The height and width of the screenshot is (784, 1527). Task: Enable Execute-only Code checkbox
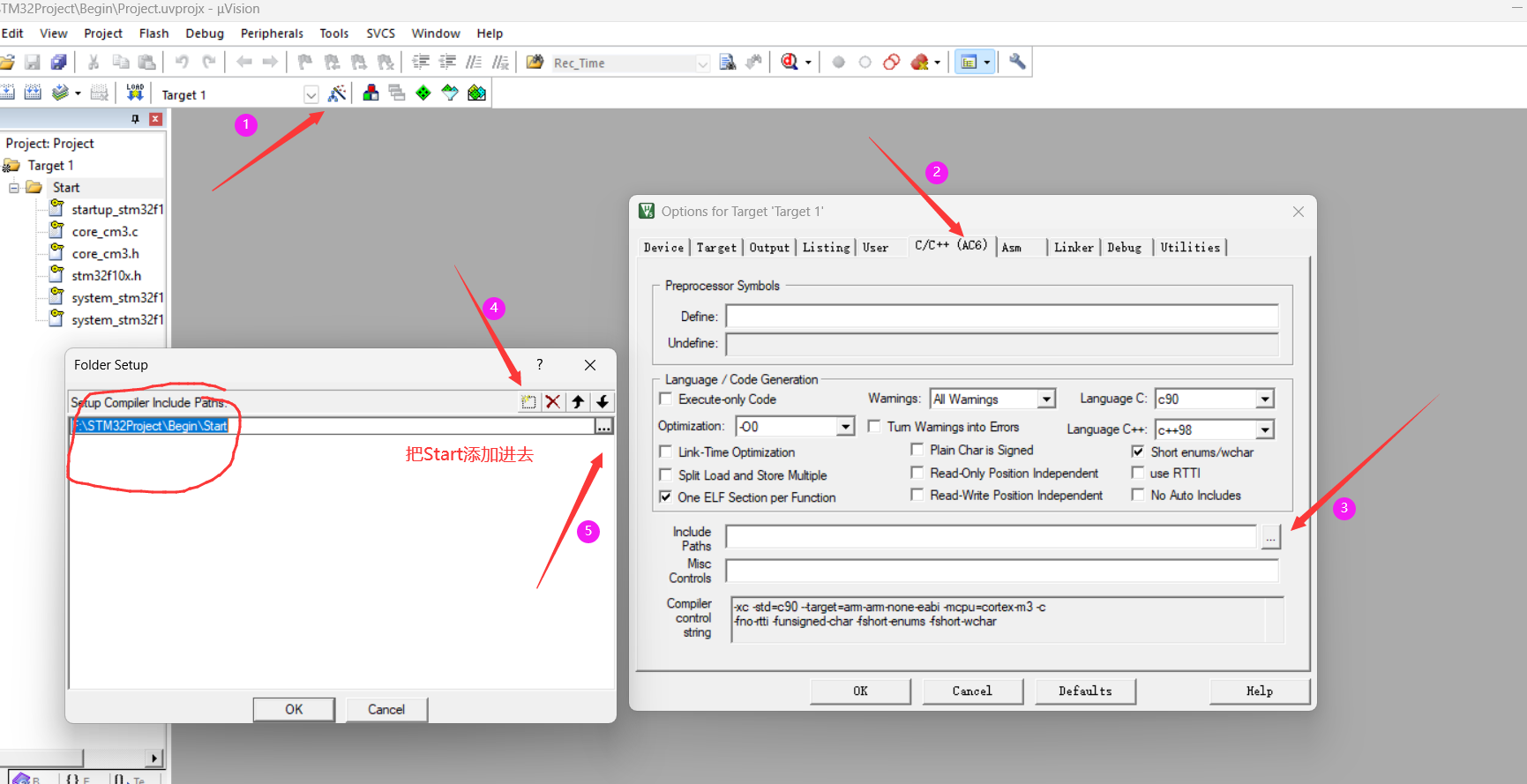point(666,399)
